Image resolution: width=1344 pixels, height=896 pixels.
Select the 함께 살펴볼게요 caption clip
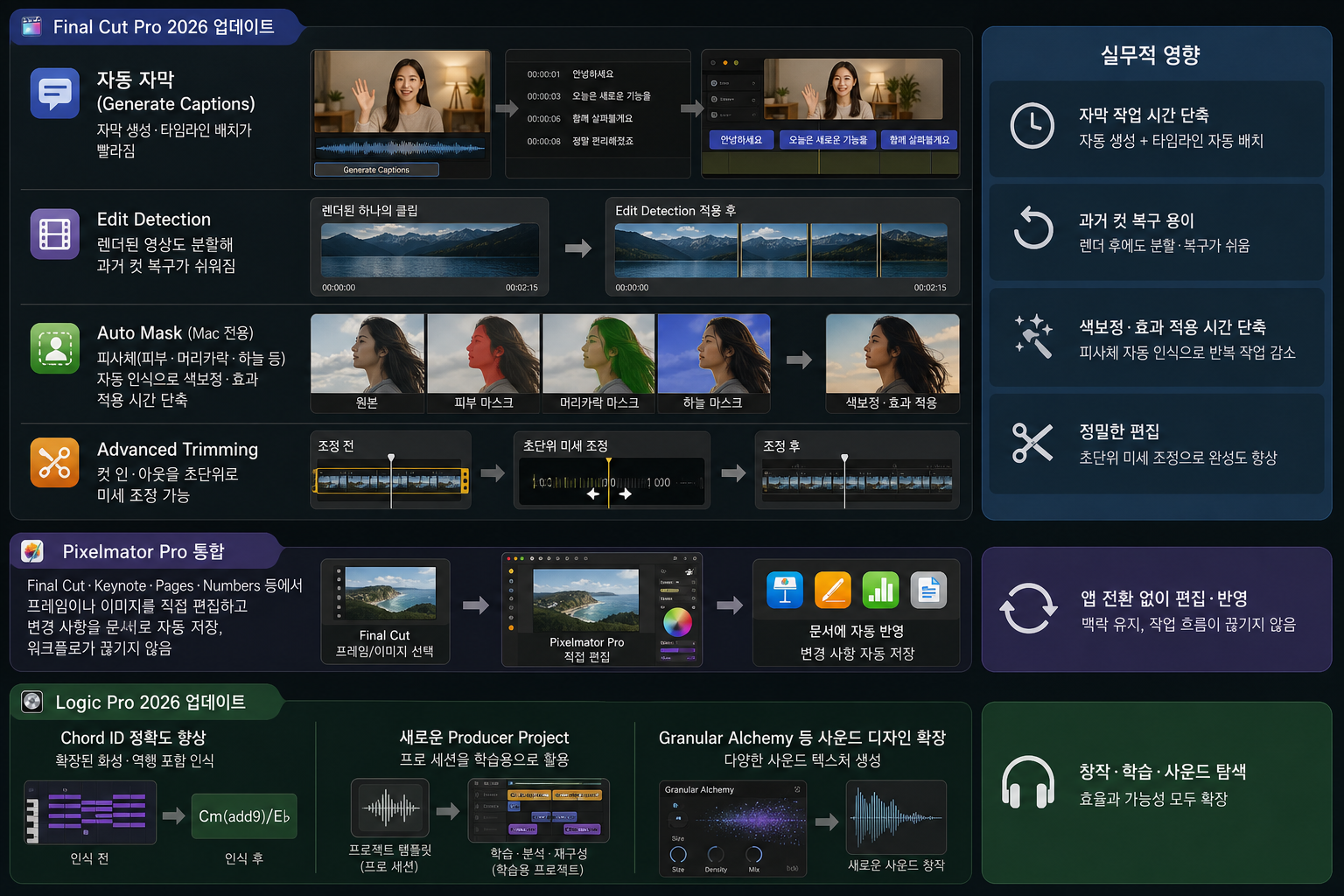click(919, 140)
